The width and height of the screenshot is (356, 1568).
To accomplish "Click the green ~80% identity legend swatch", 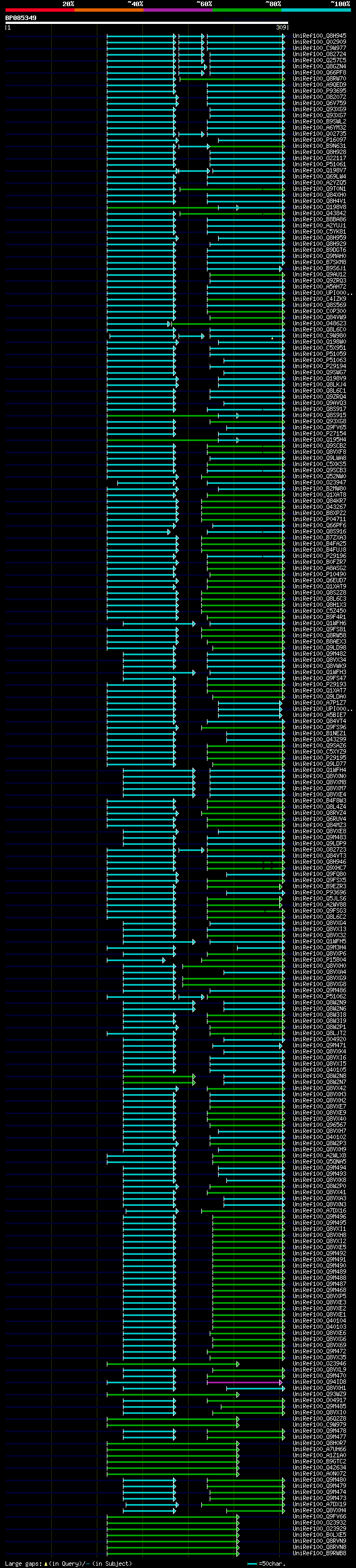I will (x=247, y=11).
